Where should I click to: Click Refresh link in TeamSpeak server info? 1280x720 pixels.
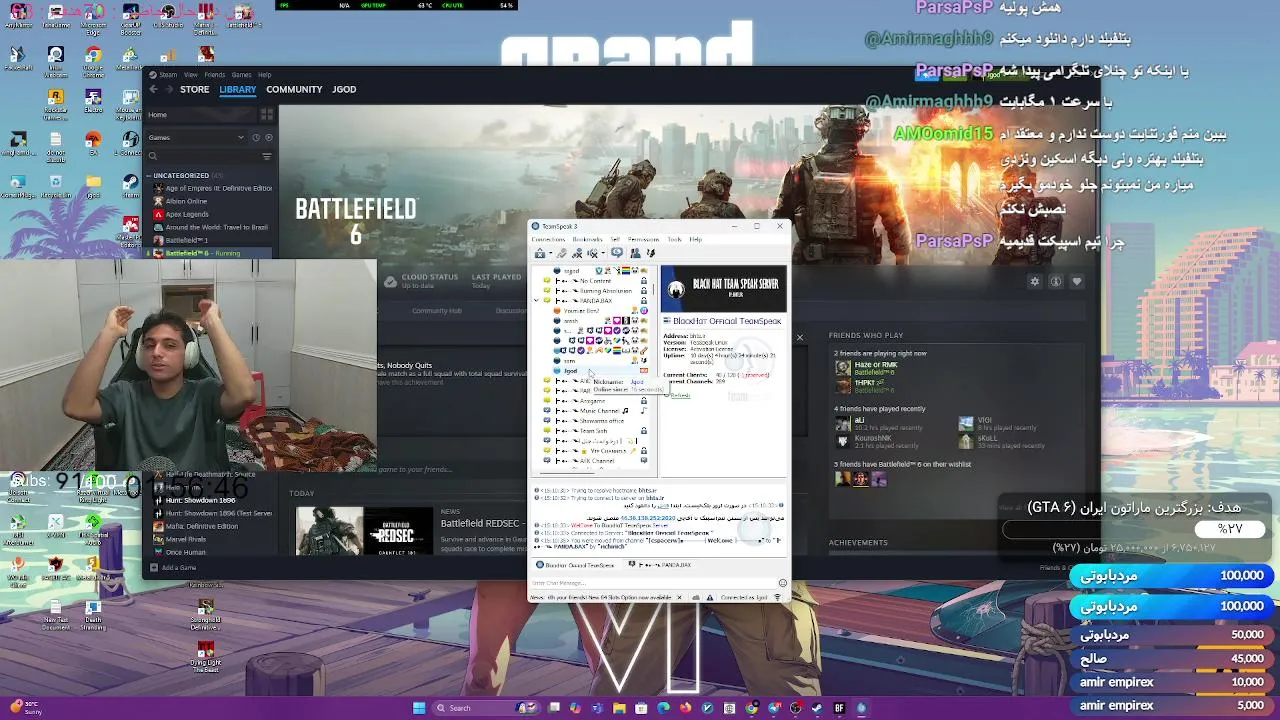pyautogui.click(x=681, y=395)
